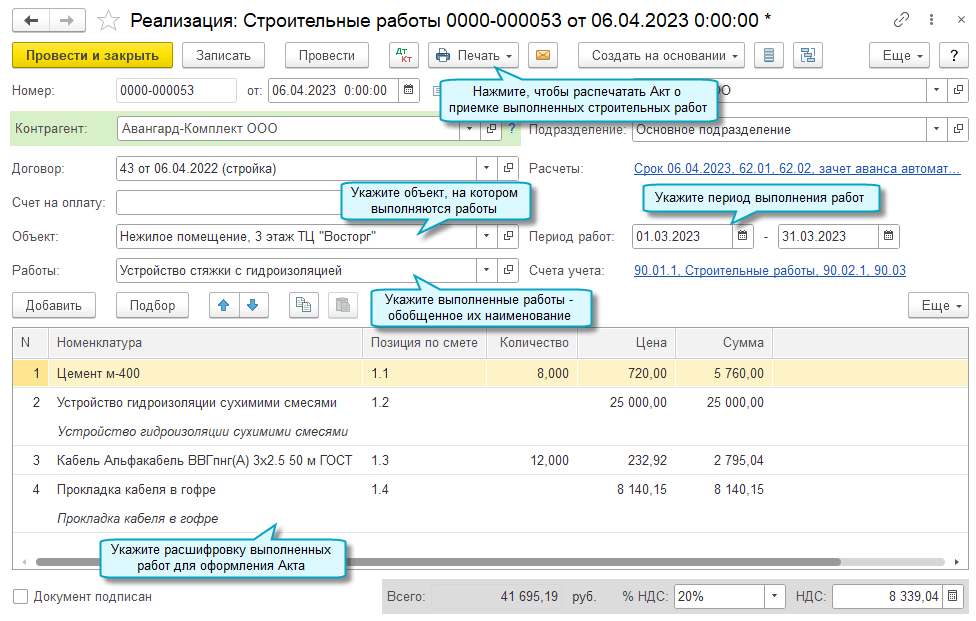Select the italic description Прокладка кабеля в гофре
The width and height of the screenshot is (976, 621).
138,518
